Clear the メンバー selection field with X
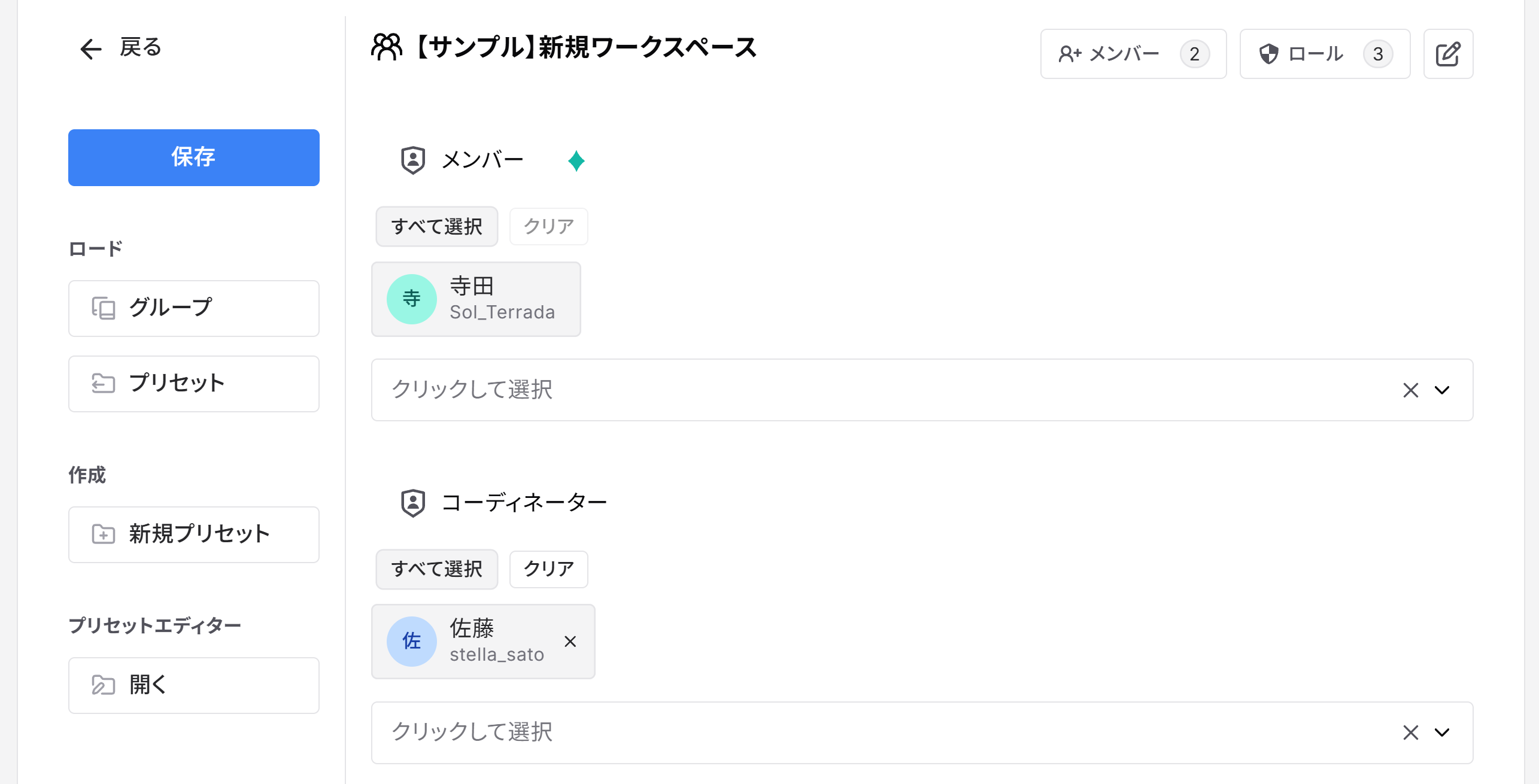1539x784 pixels. 1410,390
